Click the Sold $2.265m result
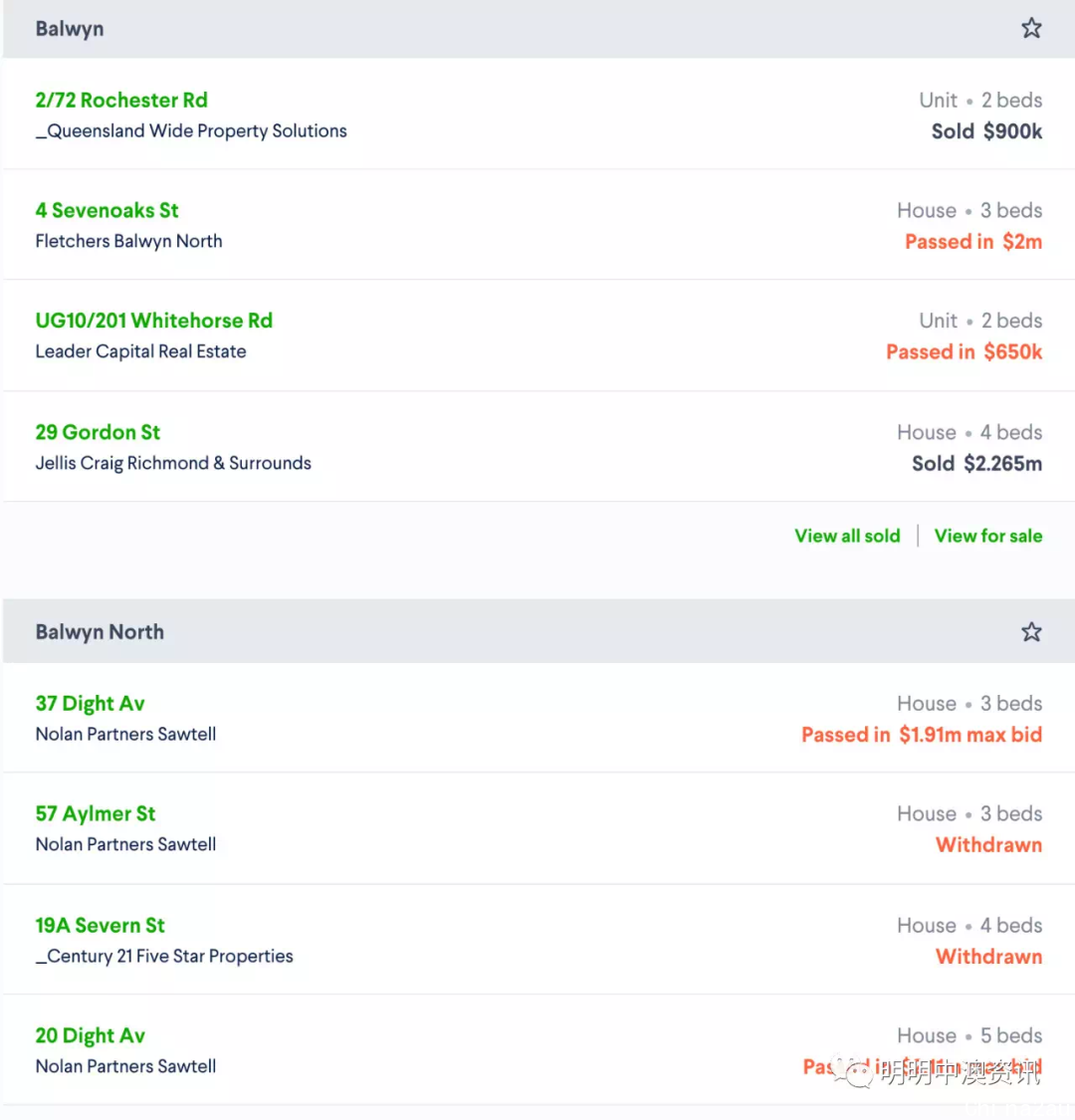The width and height of the screenshot is (1075, 1120). tap(976, 464)
